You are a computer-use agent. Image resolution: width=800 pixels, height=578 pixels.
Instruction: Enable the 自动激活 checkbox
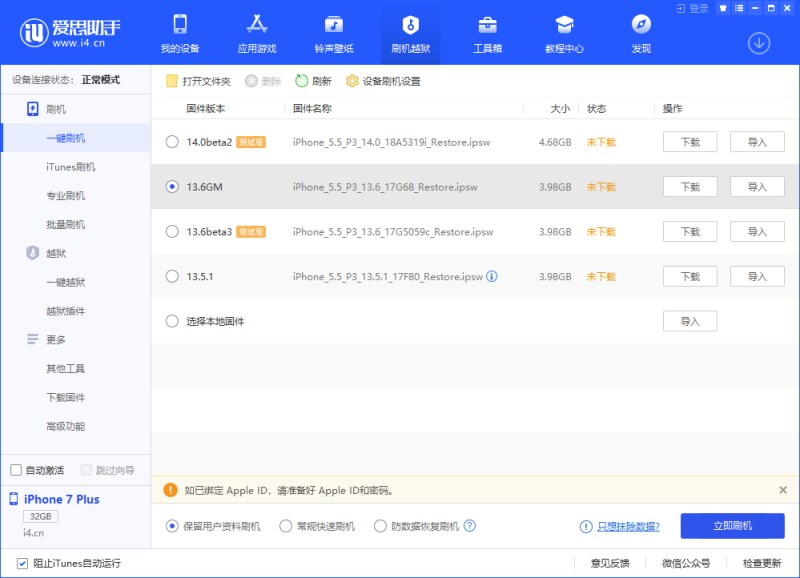tap(16, 470)
